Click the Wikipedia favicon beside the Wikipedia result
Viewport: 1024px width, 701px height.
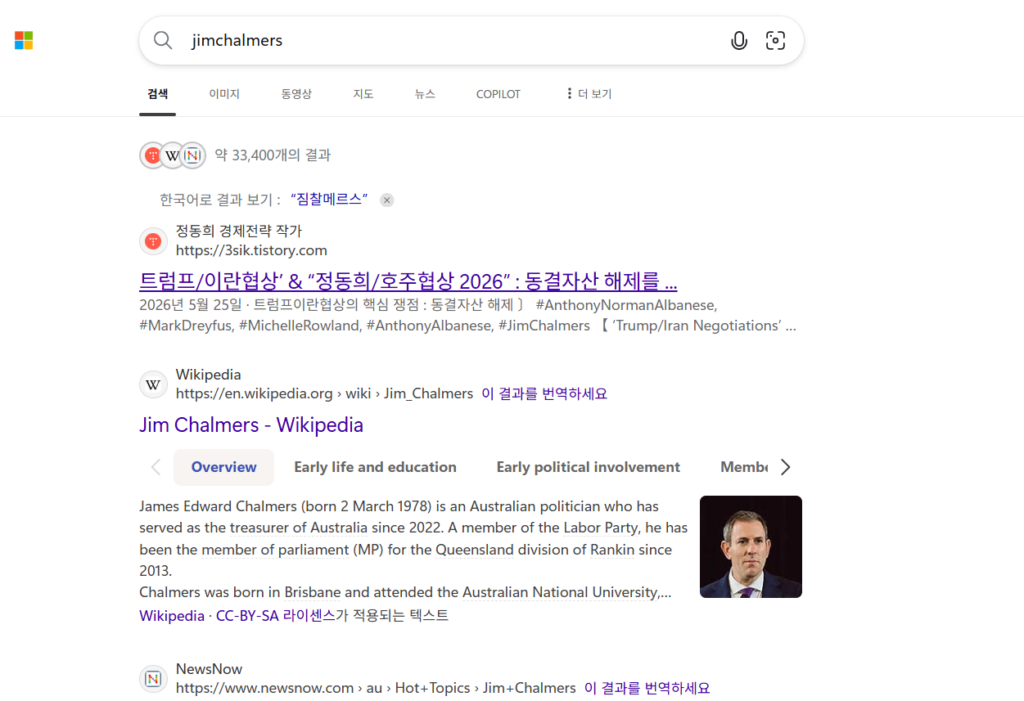click(x=153, y=385)
